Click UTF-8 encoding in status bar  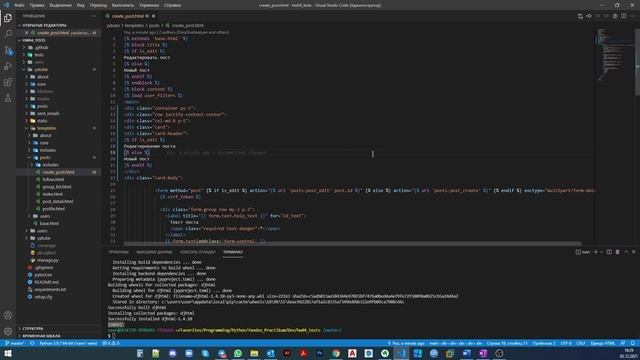566,343
